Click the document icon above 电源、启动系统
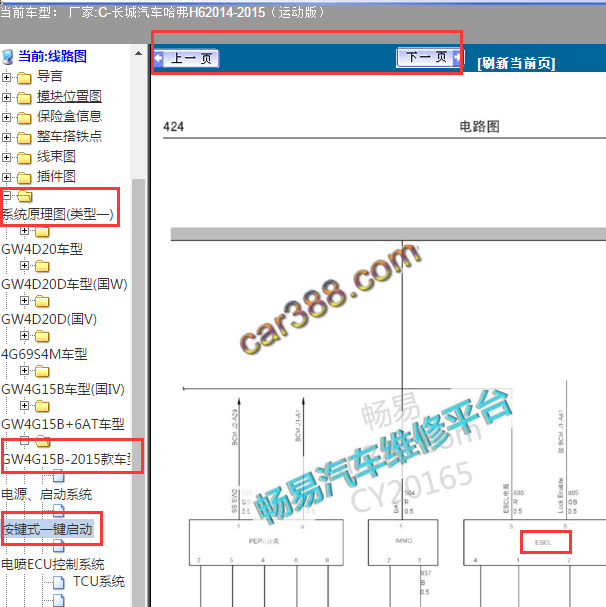 pyautogui.click(x=58, y=476)
